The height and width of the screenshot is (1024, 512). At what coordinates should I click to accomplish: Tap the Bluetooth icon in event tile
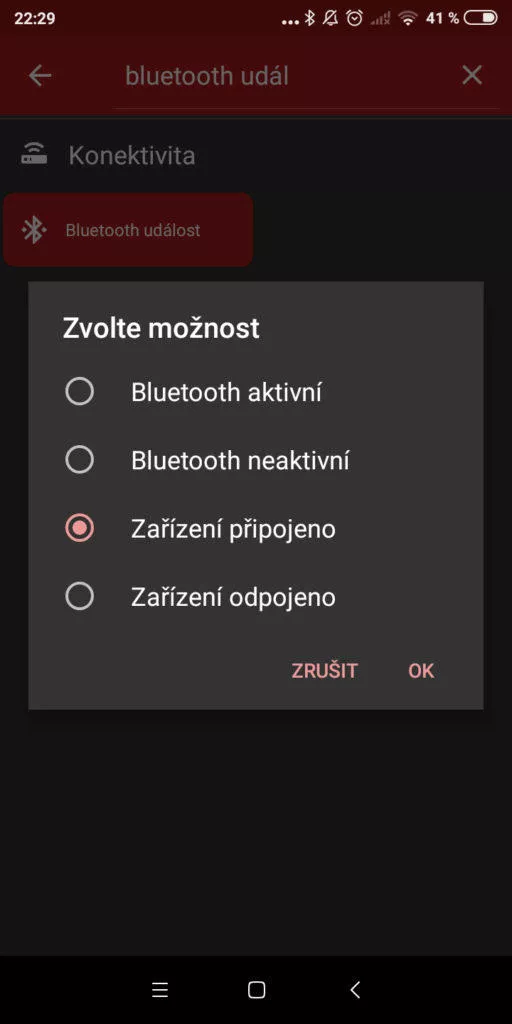[x=34, y=230]
